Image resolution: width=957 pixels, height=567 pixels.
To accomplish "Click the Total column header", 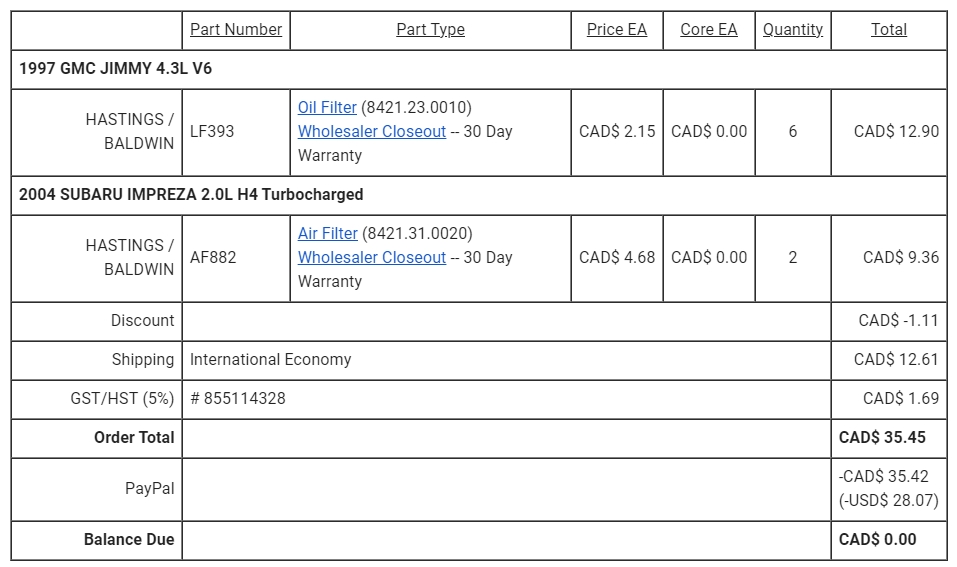I will click(x=889, y=29).
